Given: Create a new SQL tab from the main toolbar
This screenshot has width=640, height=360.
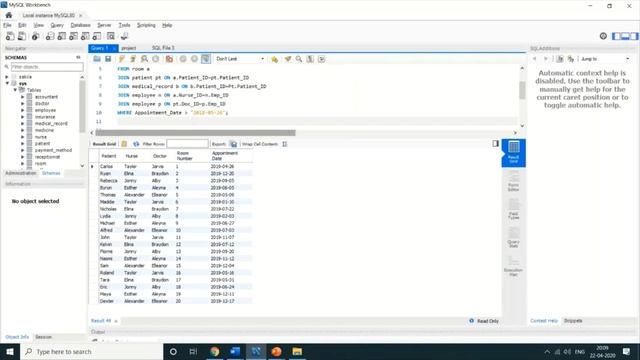Looking at the screenshot, I should [x=10, y=36].
